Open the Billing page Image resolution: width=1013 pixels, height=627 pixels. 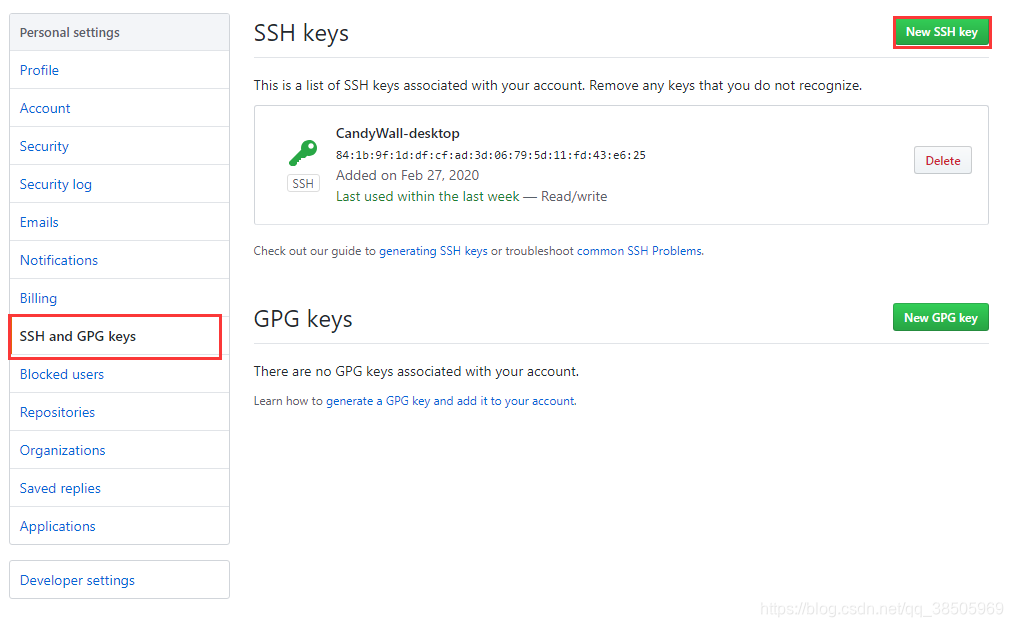click(x=120, y=298)
